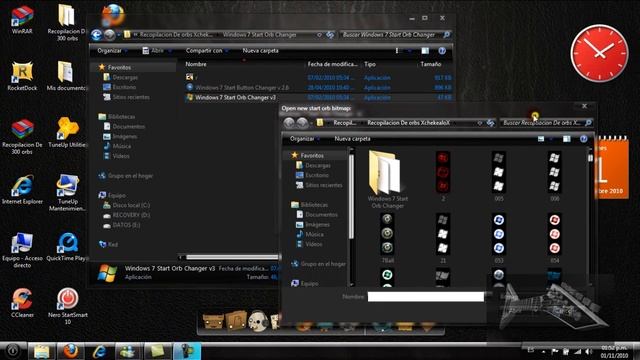Open address history dropdown in Open bitmap dialog
The width and height of the screenshot is (640, 360).
tap(480, 122)
